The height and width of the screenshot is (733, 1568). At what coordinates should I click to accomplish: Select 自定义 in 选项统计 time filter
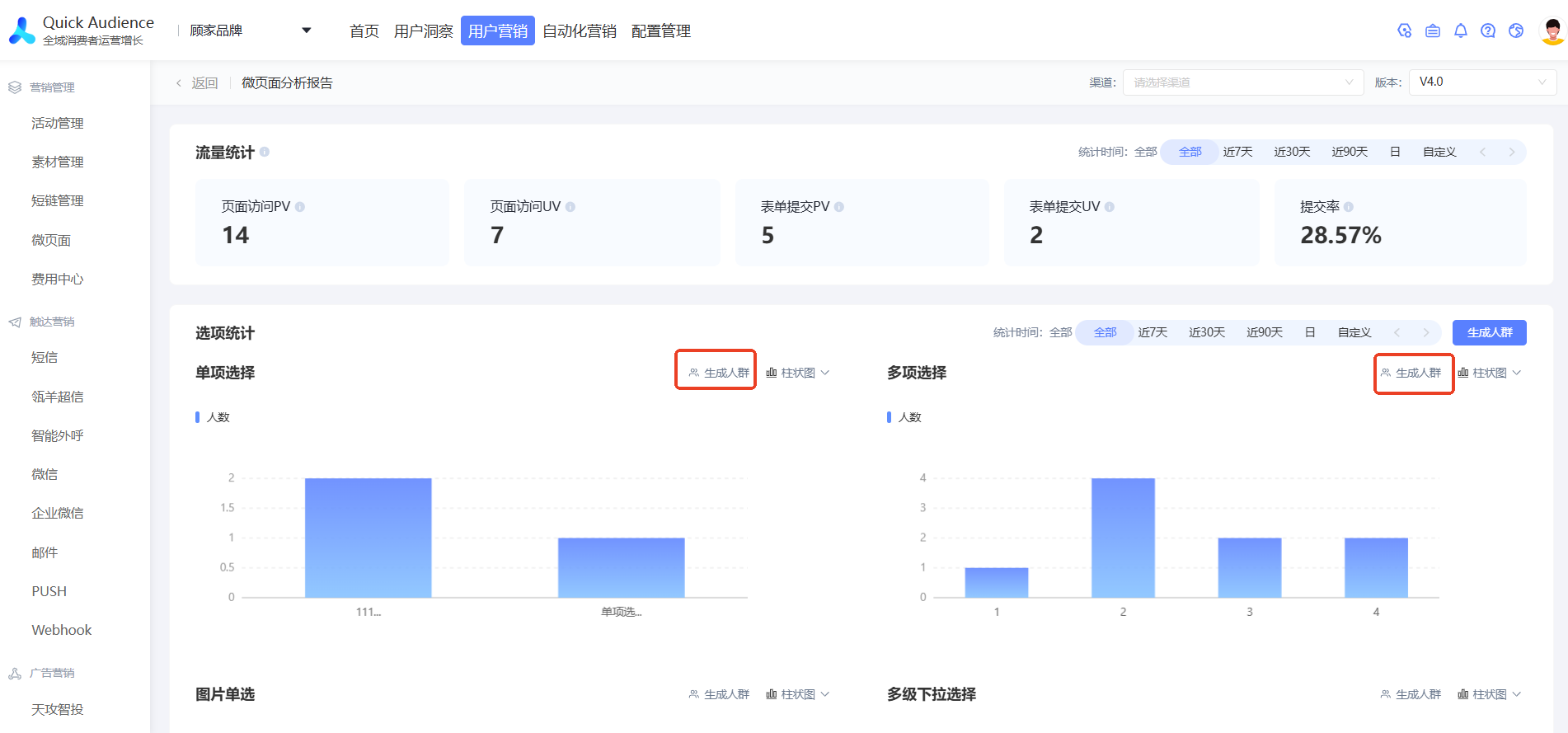(1354, 332)
